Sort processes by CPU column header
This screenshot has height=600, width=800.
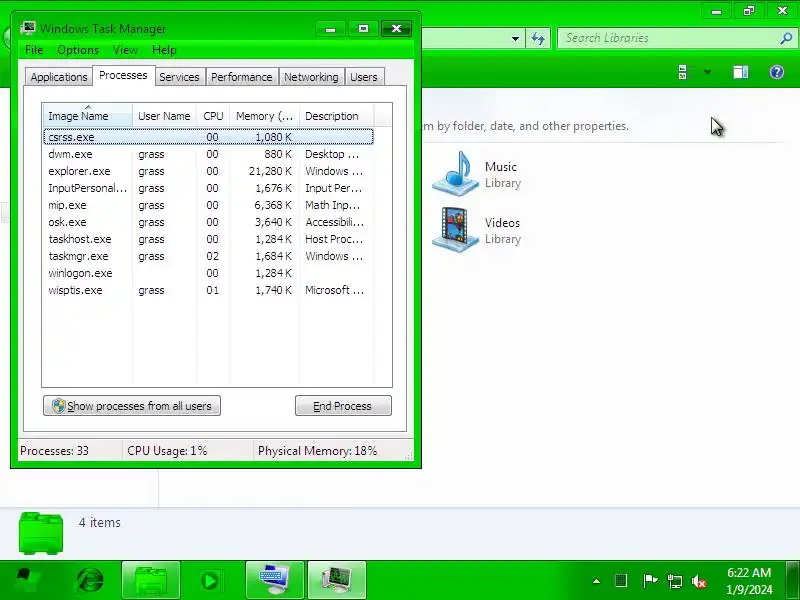point(213,116)
